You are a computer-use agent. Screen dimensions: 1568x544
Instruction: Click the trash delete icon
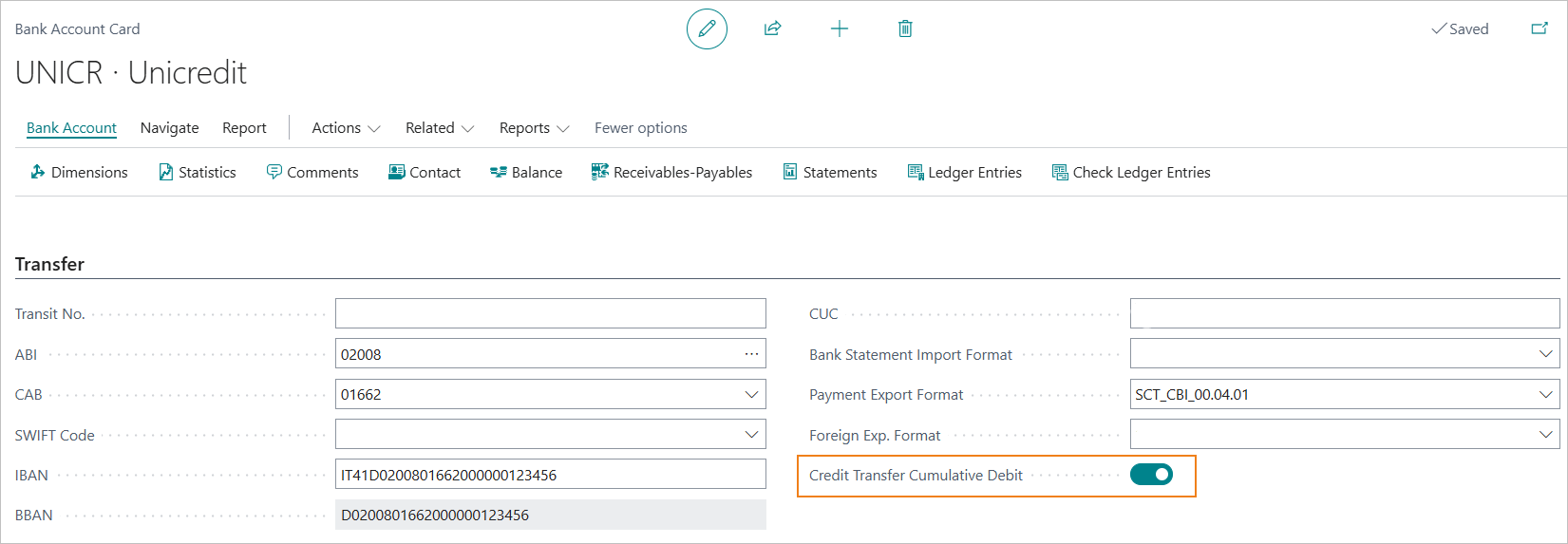[x=905, y=29]
